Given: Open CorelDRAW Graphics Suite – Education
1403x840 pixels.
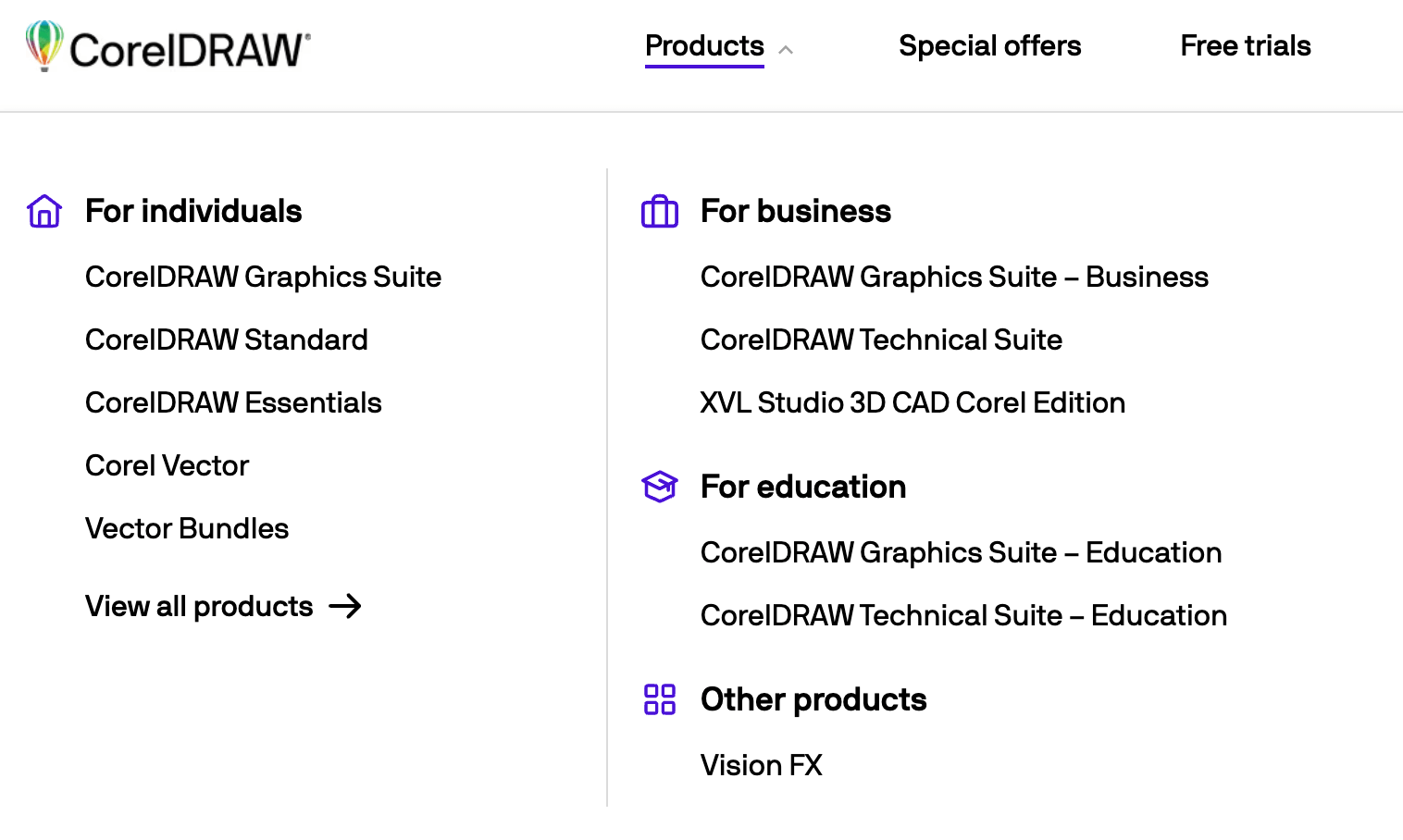Looking at the screenshot, I should (961, 552).
